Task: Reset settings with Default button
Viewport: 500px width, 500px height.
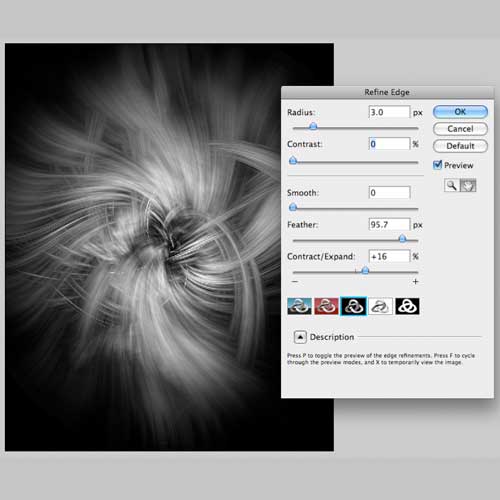Action: tap(460, 146)
